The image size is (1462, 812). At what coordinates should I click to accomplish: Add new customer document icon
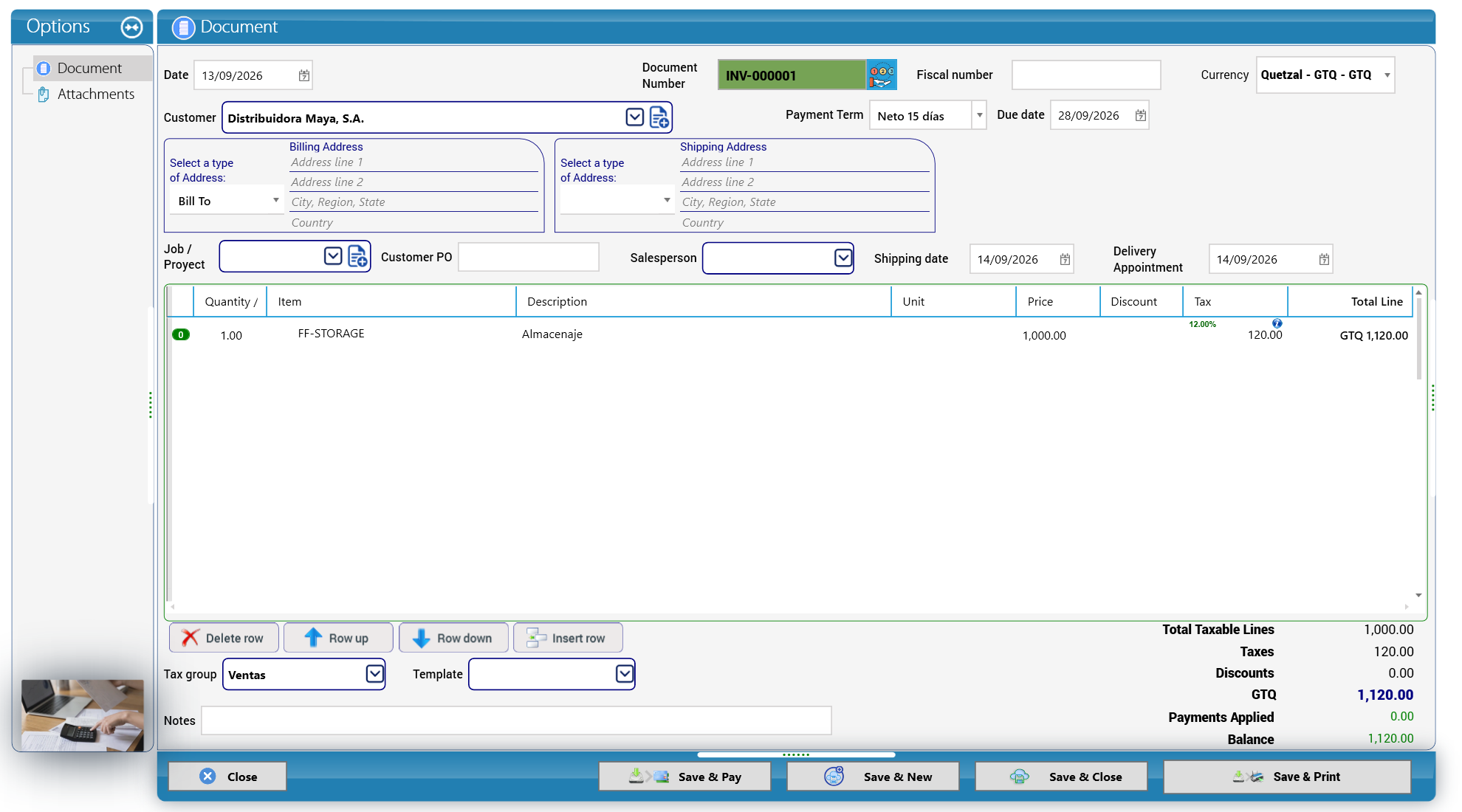pos(659,117)
